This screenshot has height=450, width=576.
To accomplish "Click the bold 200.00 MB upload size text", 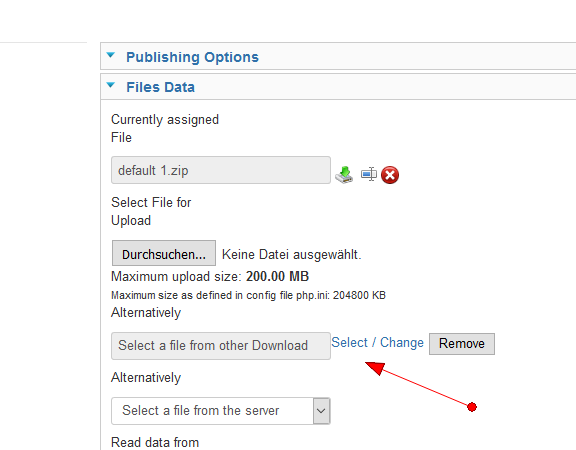I will [277, 276].
